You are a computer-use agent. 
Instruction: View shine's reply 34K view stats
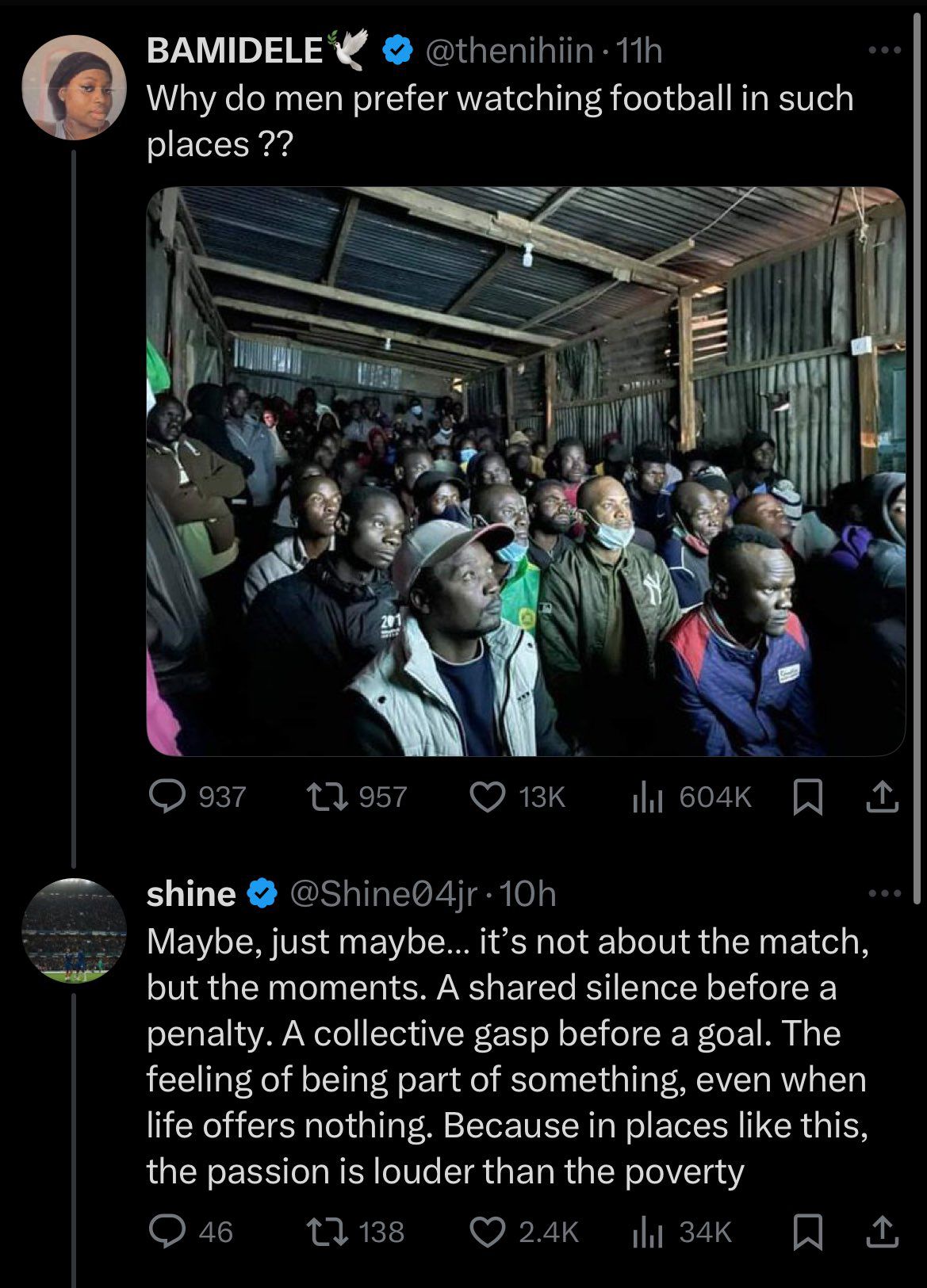click(x=646, y=1232)
